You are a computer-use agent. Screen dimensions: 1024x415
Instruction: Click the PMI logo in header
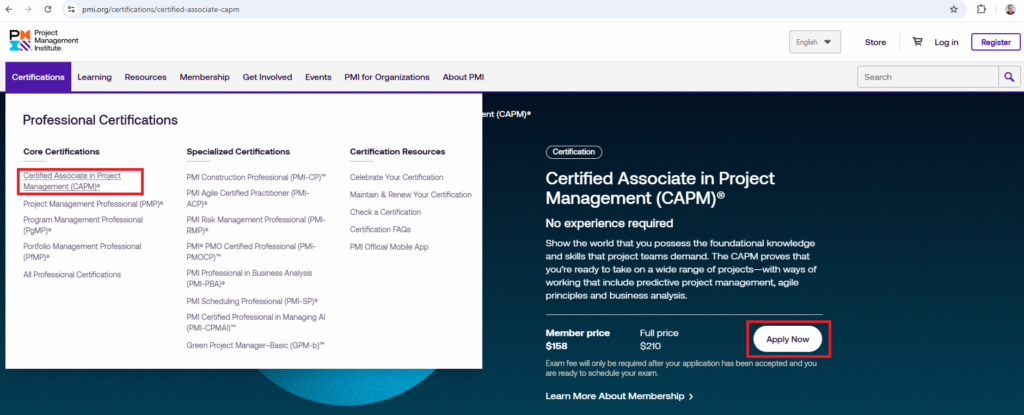43,41
